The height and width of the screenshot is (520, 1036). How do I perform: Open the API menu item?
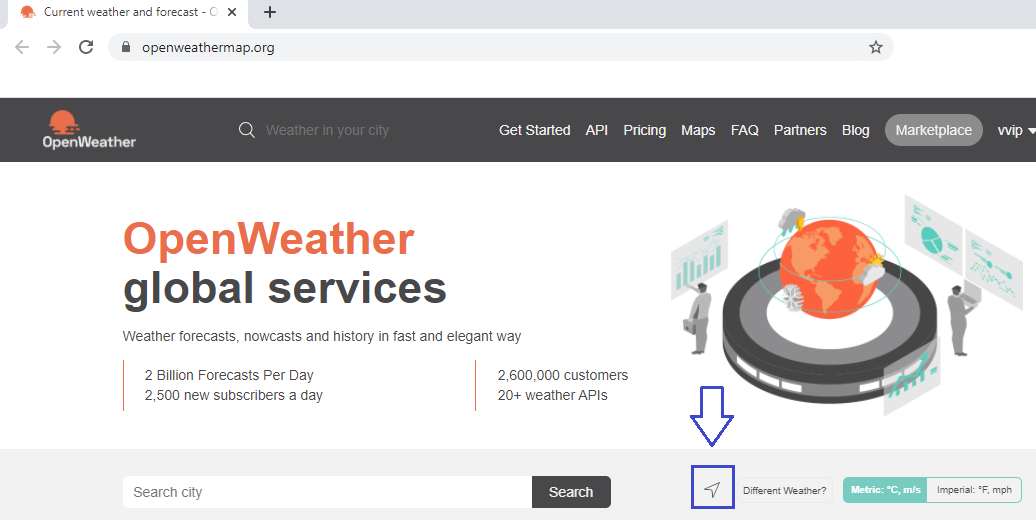tap(597, 130)
